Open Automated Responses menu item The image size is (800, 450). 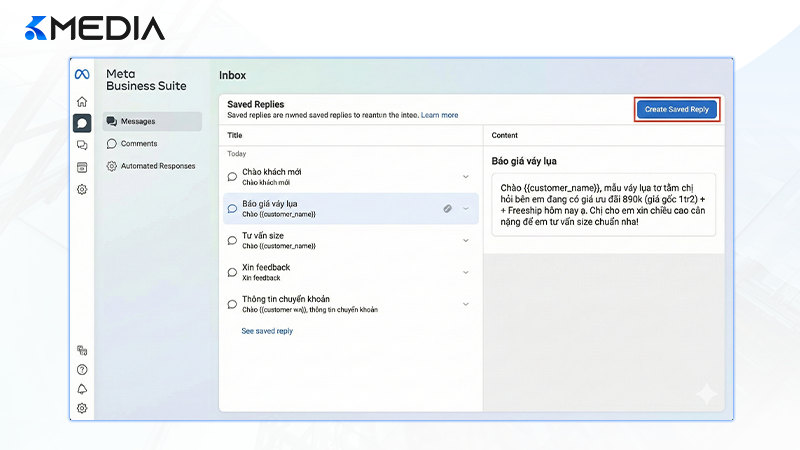pos(152,166)
